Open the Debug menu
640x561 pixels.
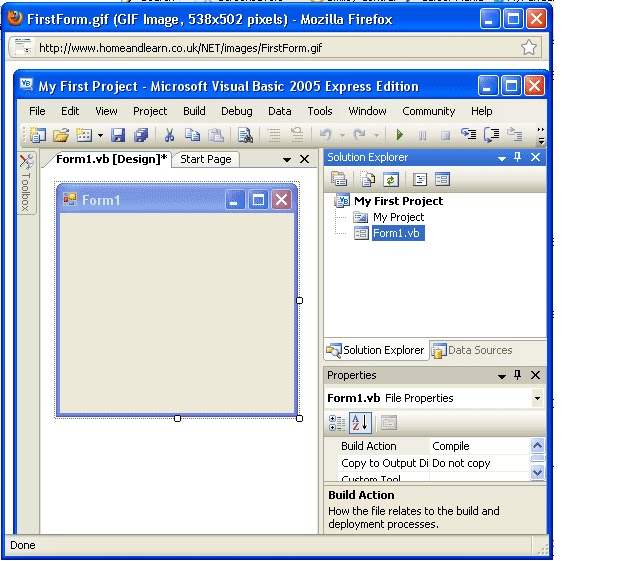point(236,111)
